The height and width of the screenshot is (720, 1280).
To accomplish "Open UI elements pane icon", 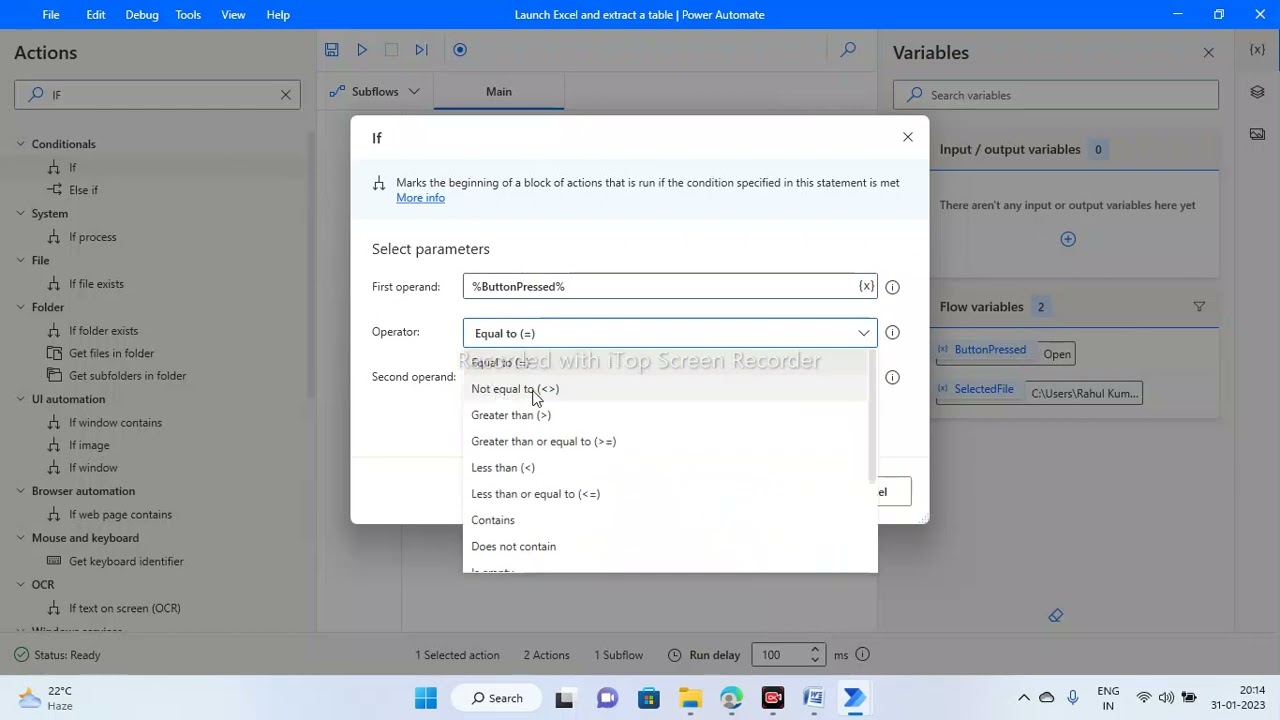I will coord(1257,92).
